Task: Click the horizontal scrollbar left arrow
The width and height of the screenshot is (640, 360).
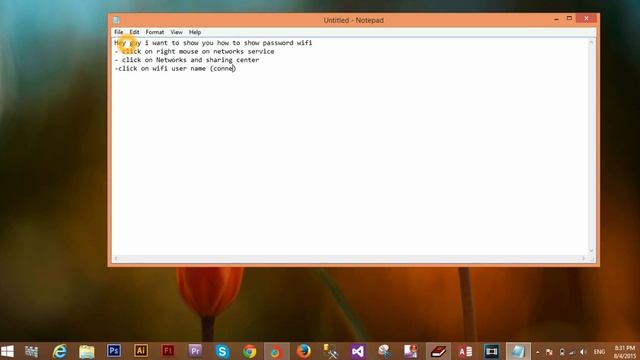Action: [116, 258]
